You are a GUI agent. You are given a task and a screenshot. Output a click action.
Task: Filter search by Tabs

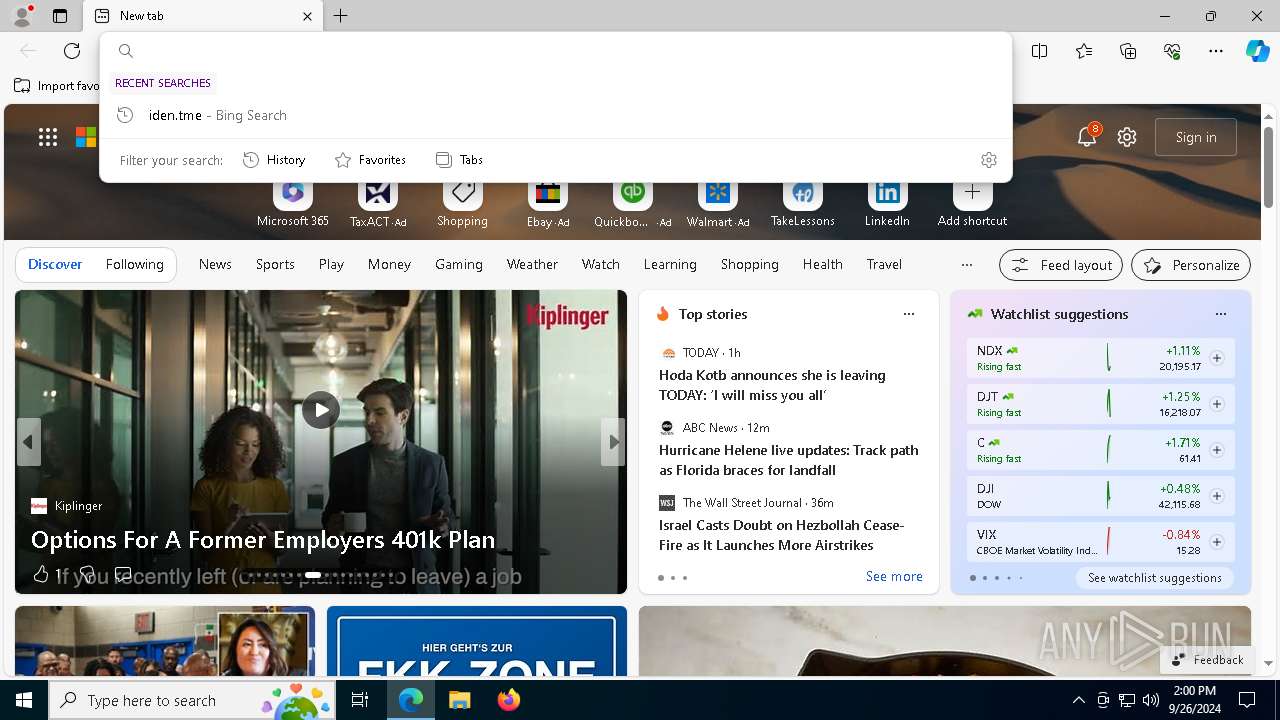click(x=459, y=160)
